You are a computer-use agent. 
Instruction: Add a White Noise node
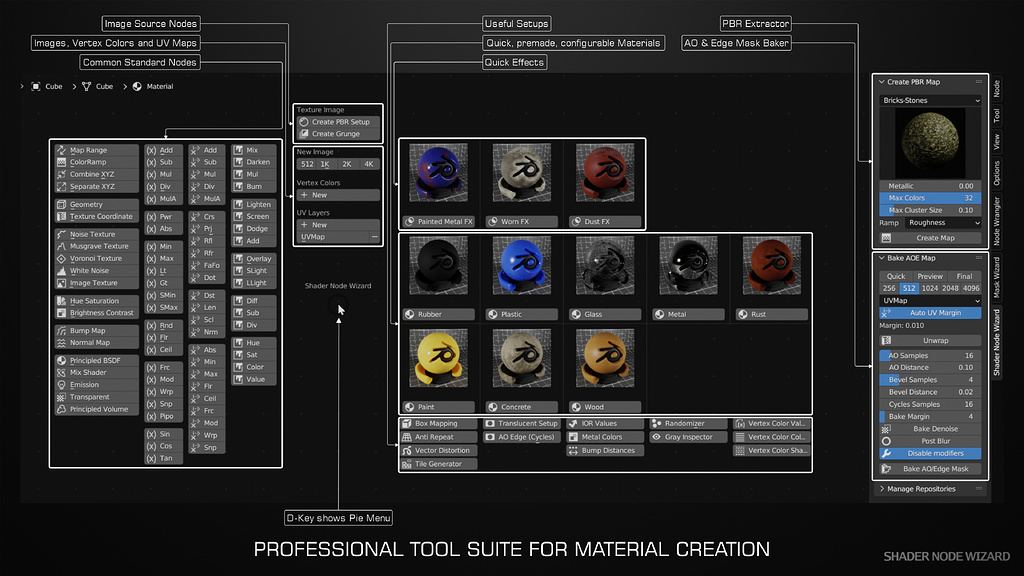[x=97, y=270]
